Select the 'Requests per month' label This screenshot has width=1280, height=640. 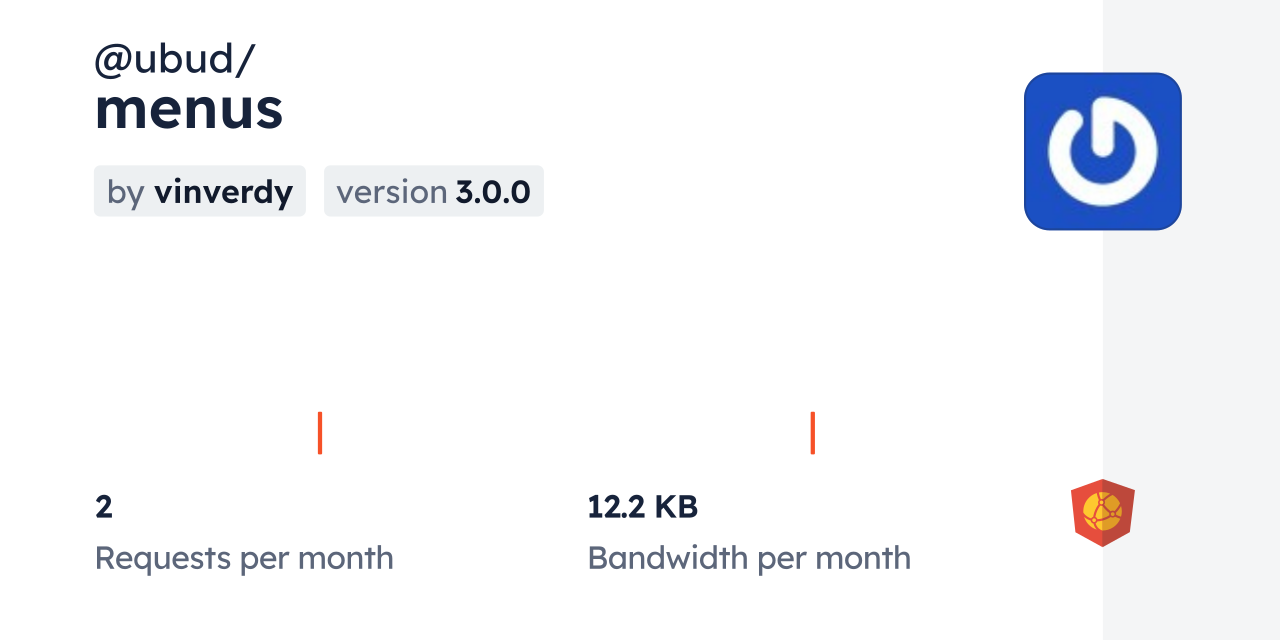point(244,558)
